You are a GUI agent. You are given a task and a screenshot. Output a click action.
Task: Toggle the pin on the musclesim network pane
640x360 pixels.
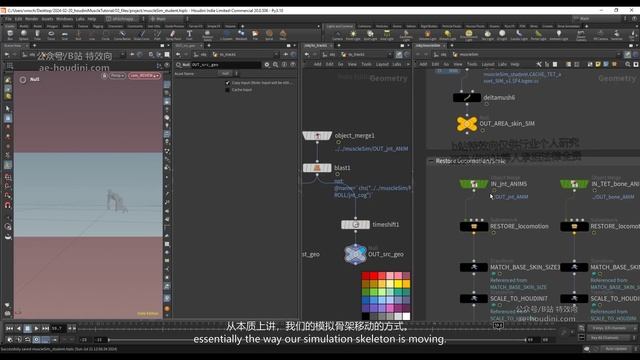(628, 54)
